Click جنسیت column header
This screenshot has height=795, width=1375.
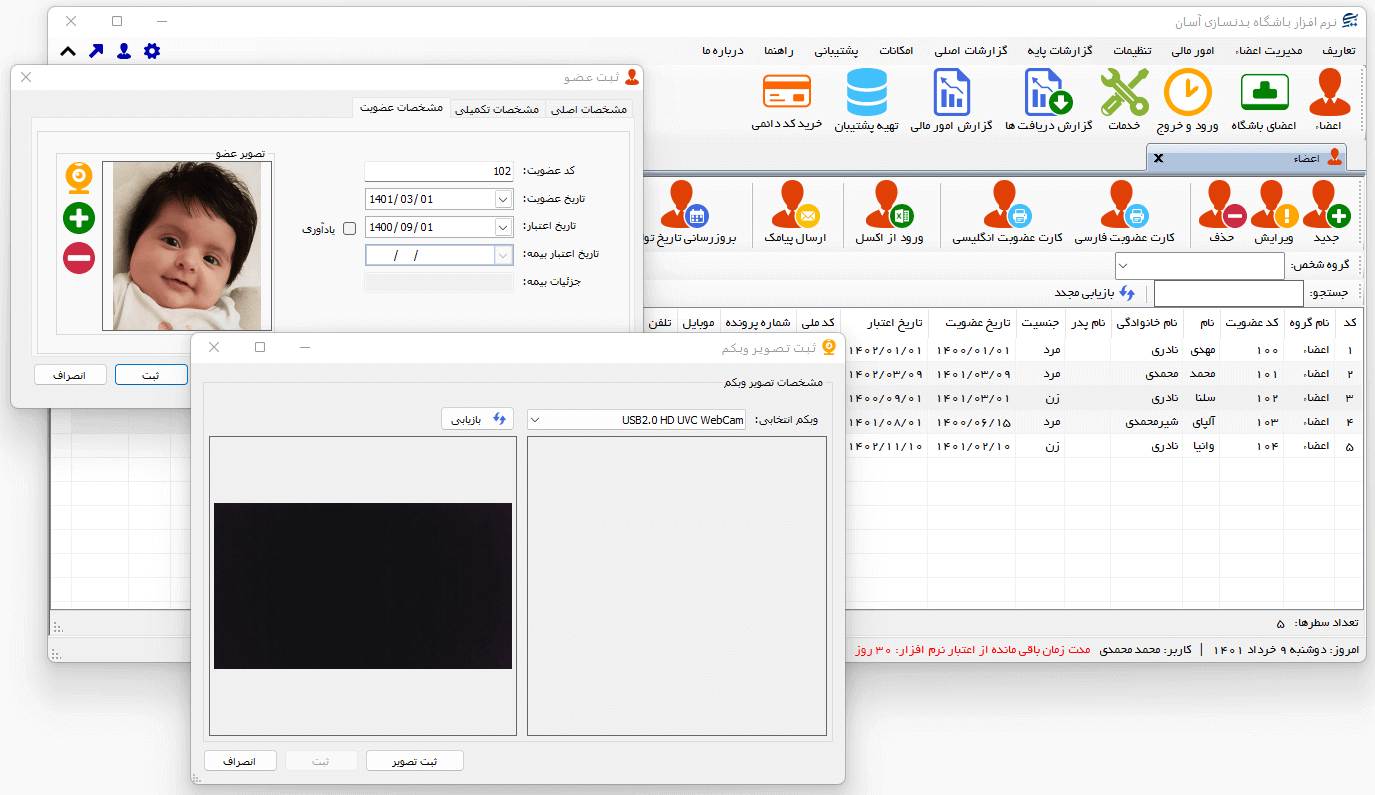[1040, 323]
